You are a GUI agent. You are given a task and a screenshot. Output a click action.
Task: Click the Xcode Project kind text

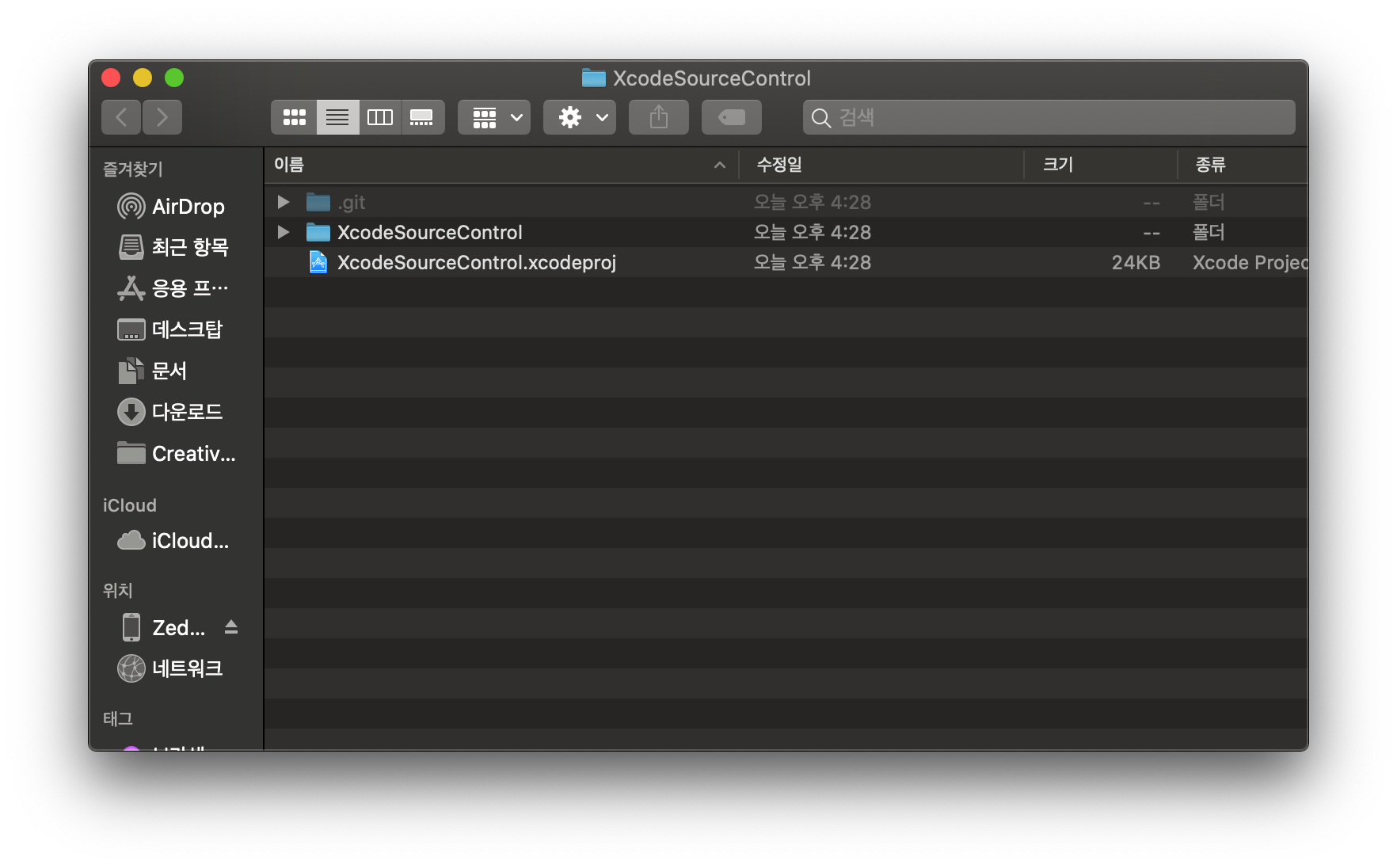click(x=1250, y=263)
